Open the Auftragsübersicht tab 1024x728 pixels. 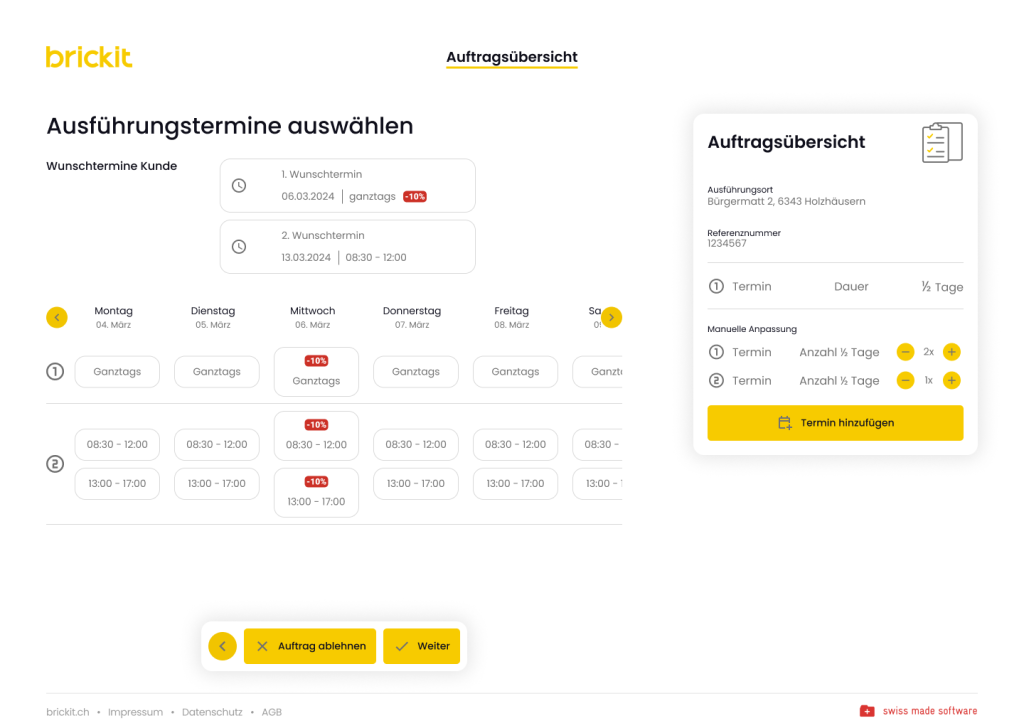pos(512,57)
